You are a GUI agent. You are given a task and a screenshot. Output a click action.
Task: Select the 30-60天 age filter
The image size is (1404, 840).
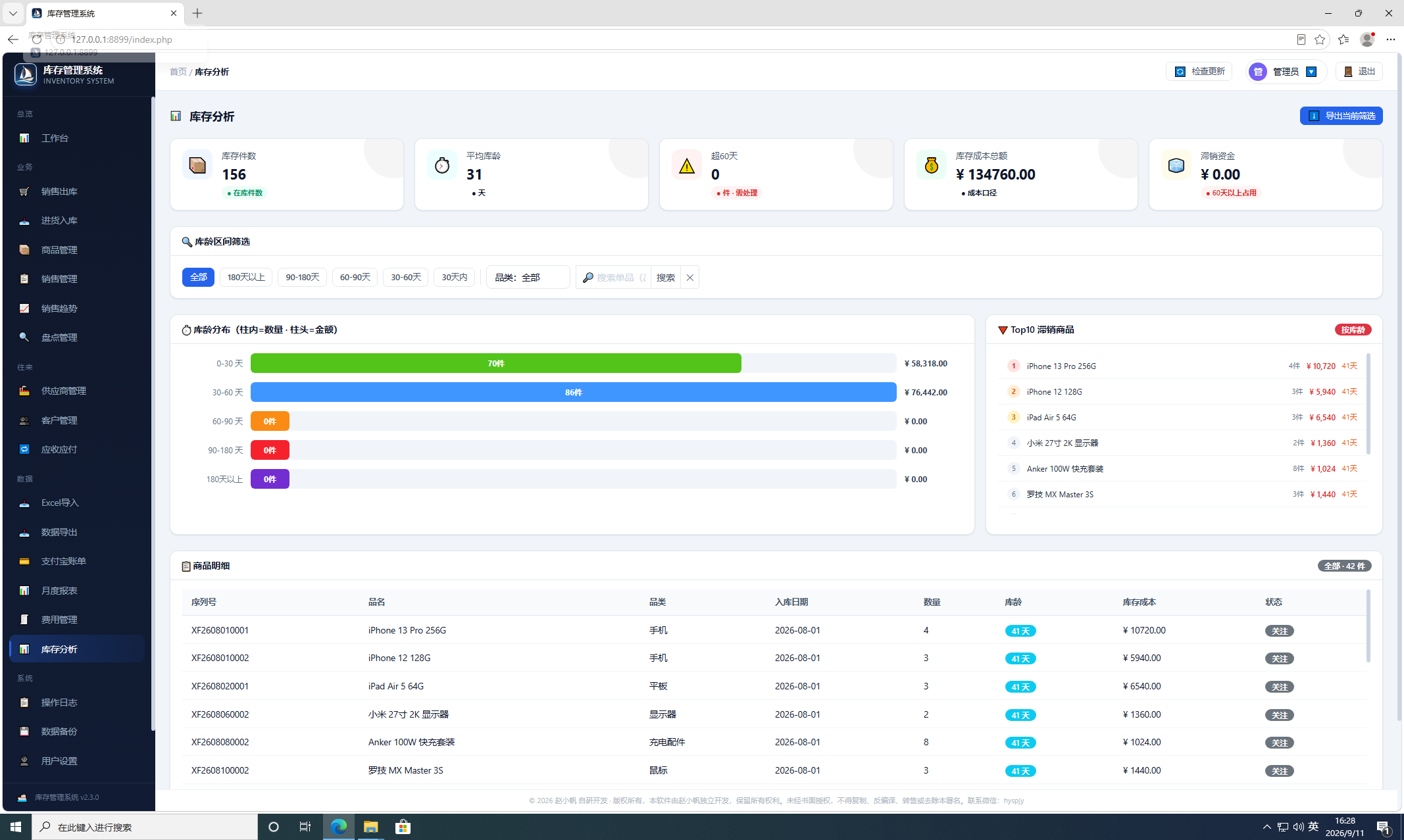405,278
